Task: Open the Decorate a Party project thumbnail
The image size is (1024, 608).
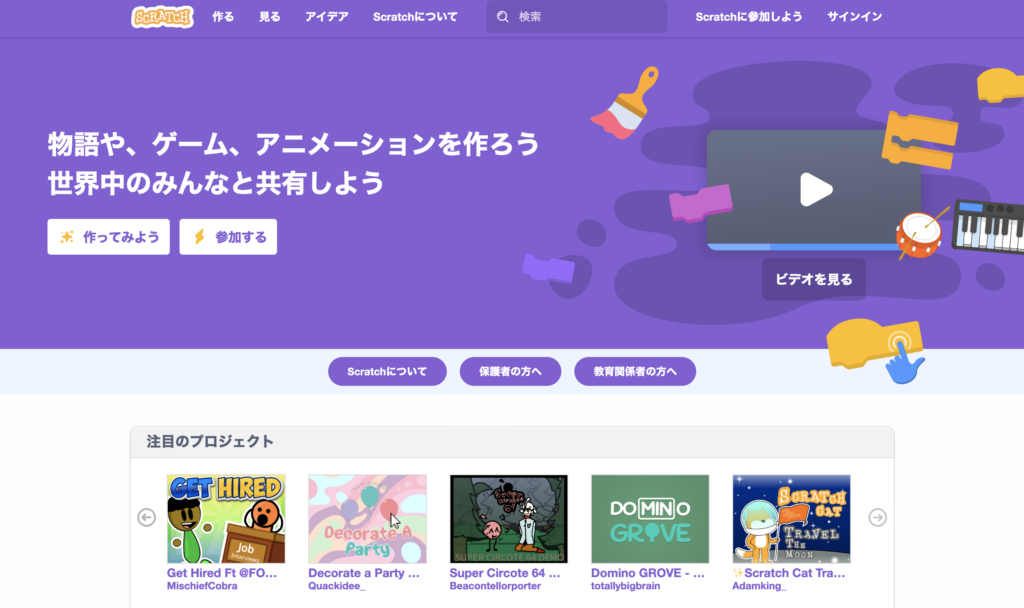Action: [367, 519]
